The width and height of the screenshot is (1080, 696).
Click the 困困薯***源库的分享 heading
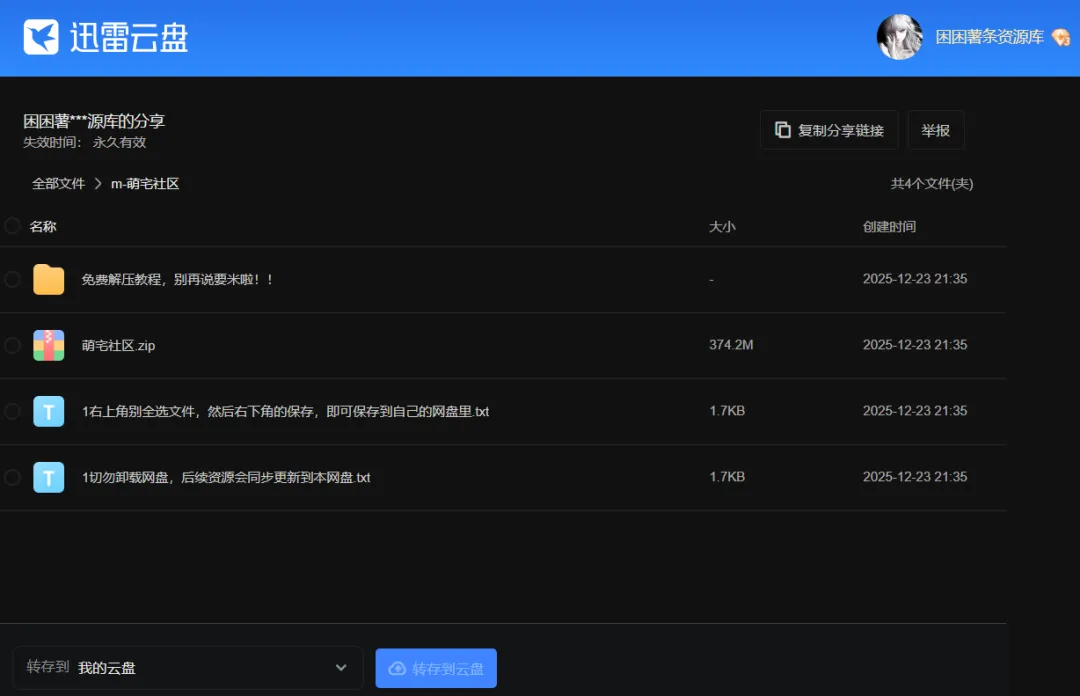coord(94,121)
